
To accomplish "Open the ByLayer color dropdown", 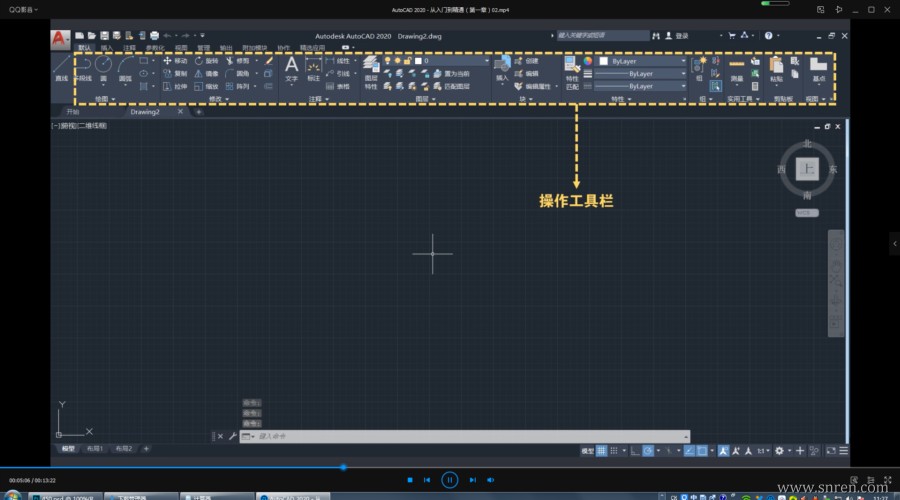I will click(x=643, y=61).
